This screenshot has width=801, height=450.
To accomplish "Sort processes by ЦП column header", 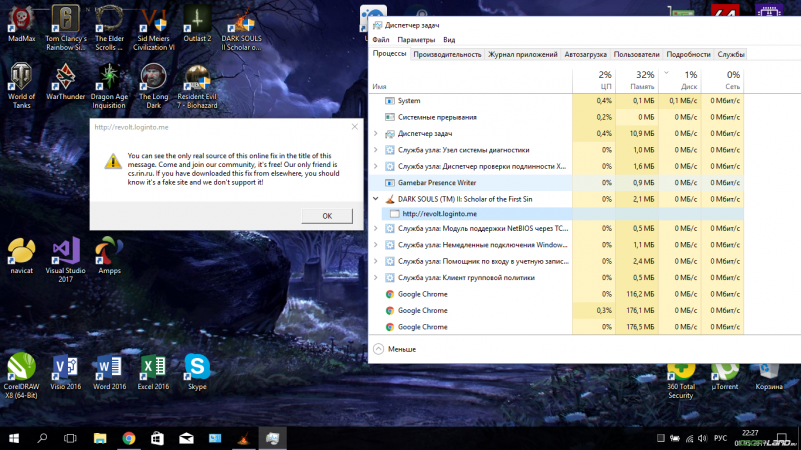I will click(x=594, y=80).
